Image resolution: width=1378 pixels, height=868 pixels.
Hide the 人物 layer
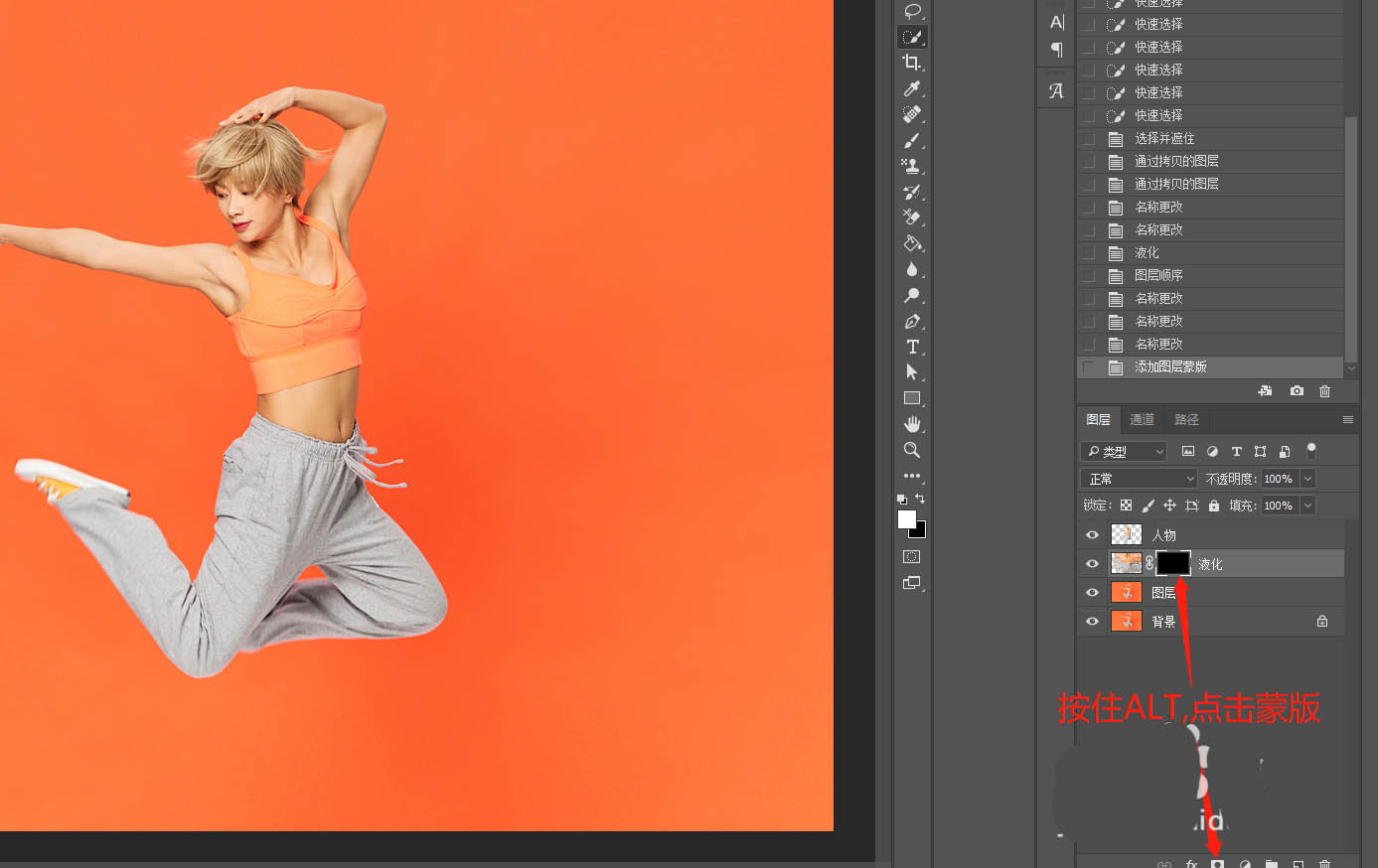1092,534
